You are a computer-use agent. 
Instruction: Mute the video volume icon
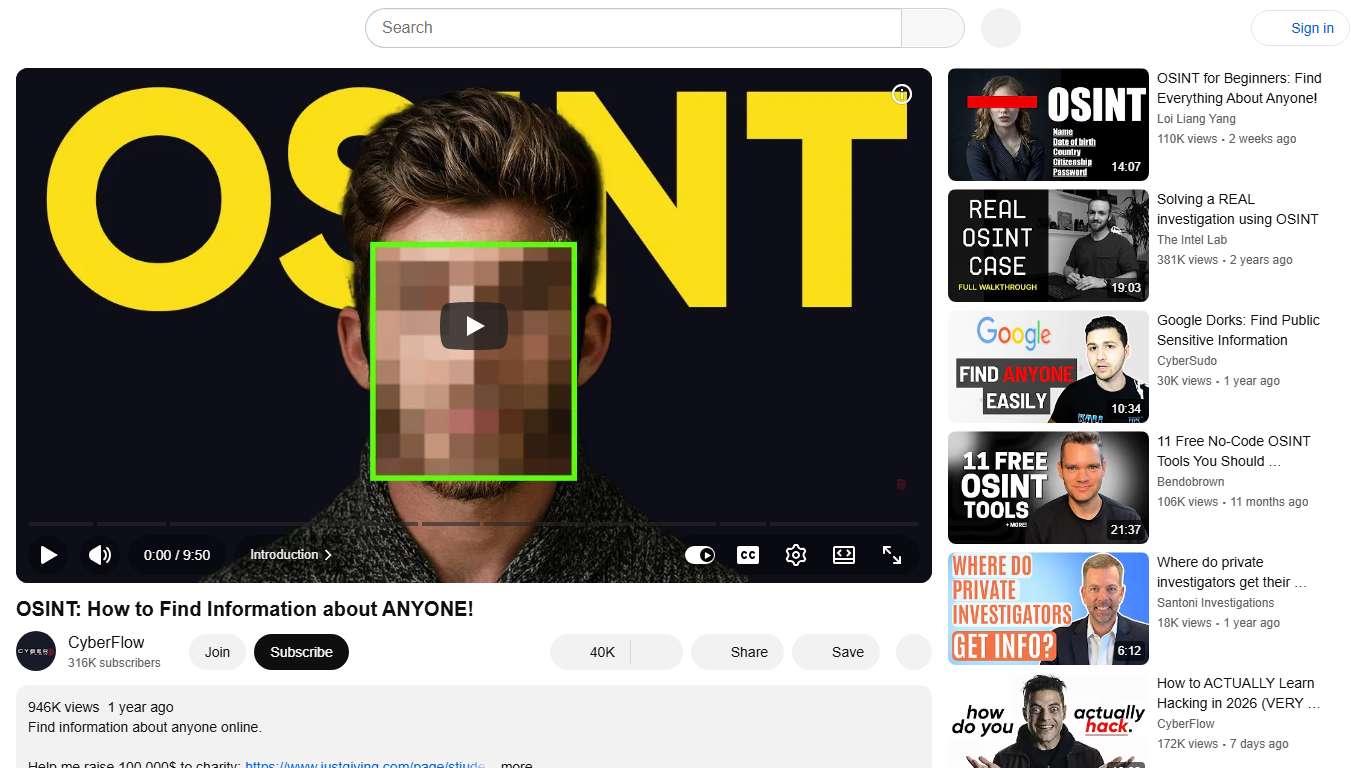[x=100, y=555]
